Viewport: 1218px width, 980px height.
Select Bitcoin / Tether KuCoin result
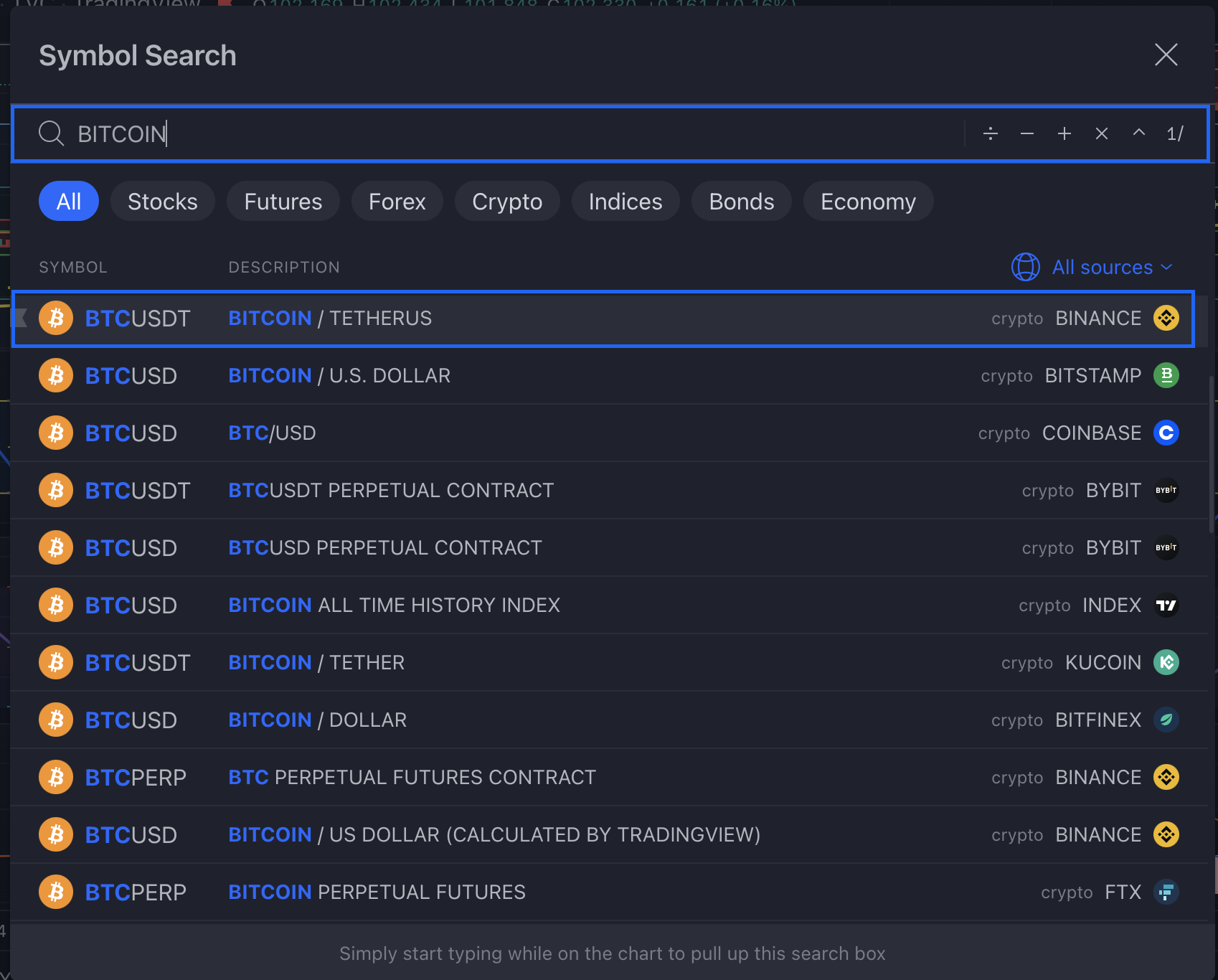point(610,663)
